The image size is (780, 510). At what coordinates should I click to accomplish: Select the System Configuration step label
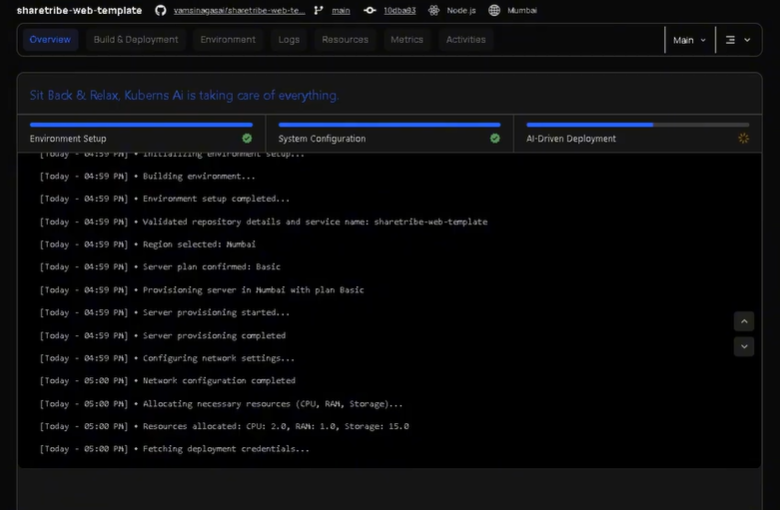click(x=322, y=139)
